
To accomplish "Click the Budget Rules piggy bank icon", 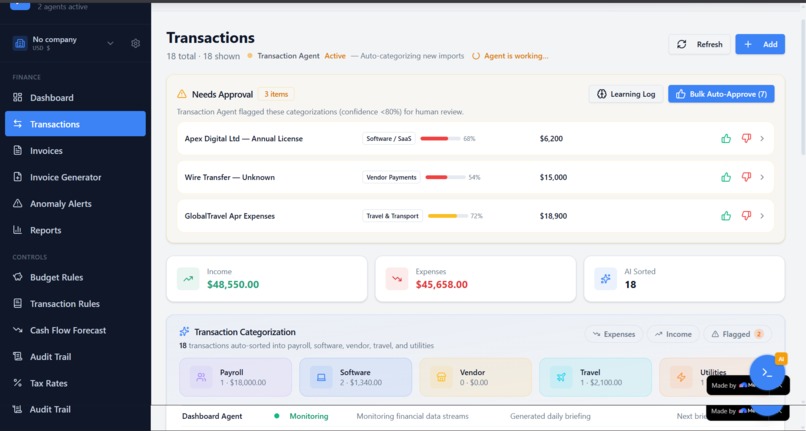I will coord(17,277).
